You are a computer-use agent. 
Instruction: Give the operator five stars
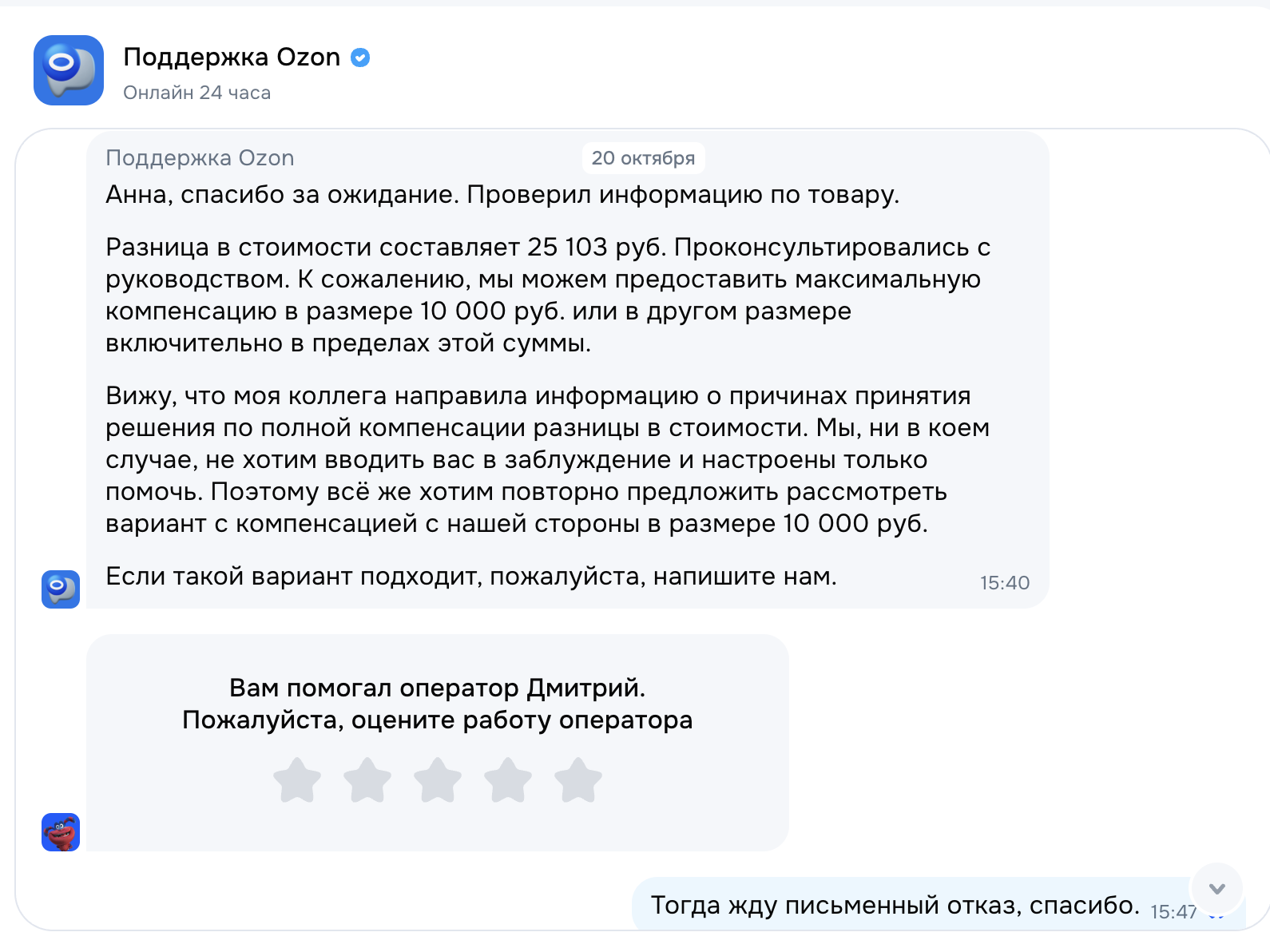(x=578, y=780)
